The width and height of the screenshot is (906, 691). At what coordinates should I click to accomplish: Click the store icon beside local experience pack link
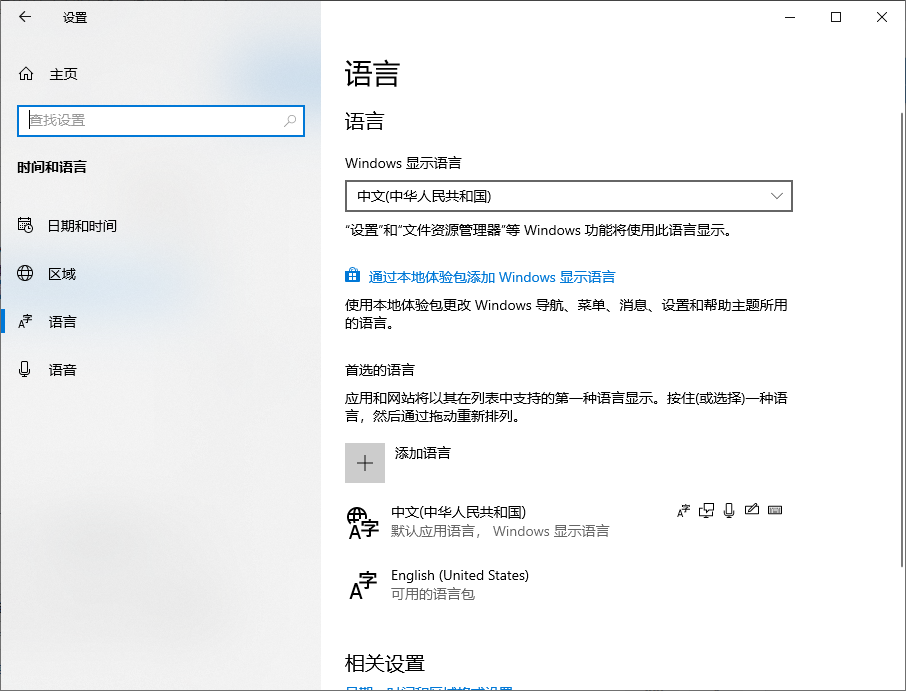point(352,277)
